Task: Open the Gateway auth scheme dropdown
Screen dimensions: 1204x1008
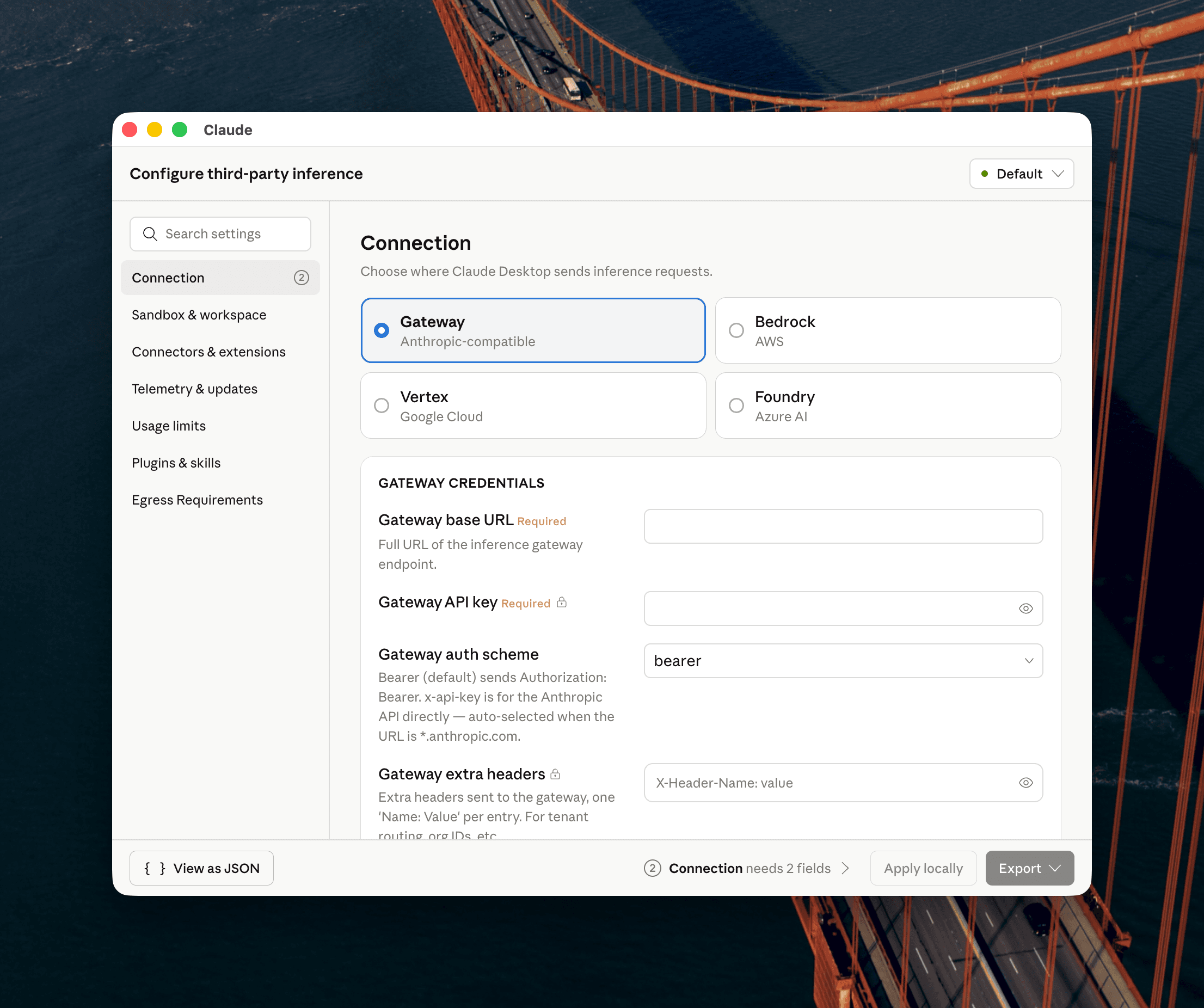Action: [843, 661]
